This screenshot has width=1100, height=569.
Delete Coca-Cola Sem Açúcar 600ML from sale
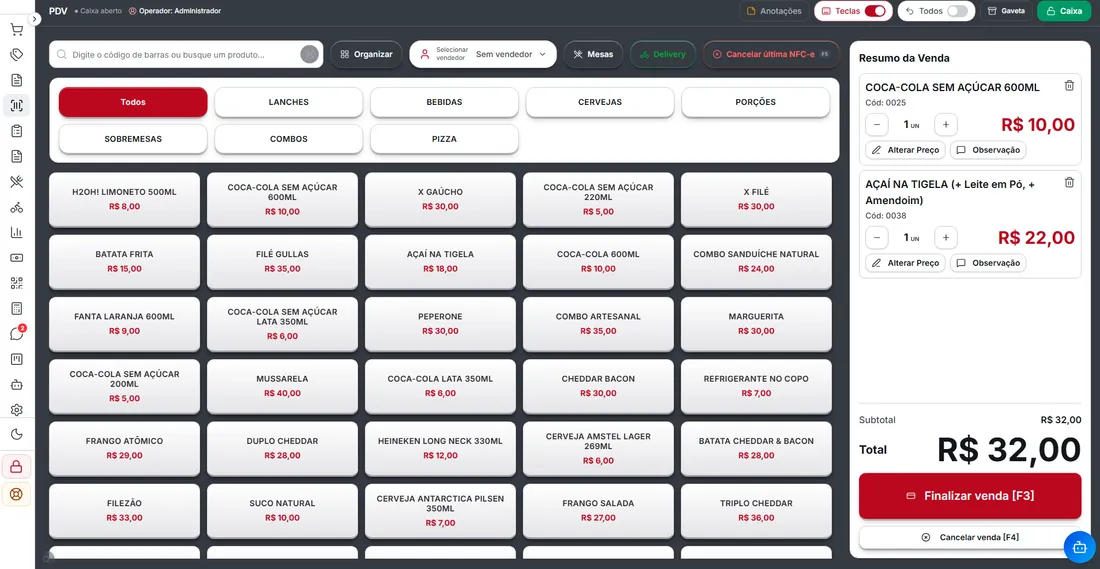pos(1069,86)
